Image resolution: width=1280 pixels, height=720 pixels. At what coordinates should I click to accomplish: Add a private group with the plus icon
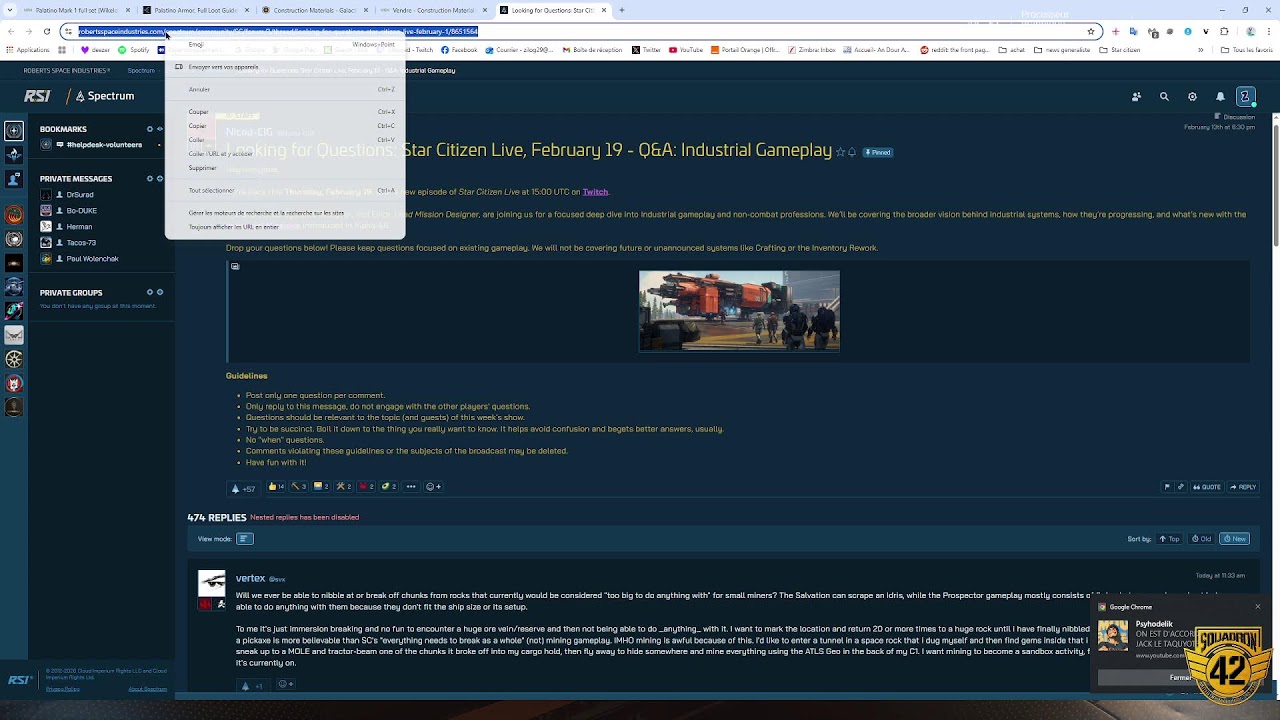(160, 293)
